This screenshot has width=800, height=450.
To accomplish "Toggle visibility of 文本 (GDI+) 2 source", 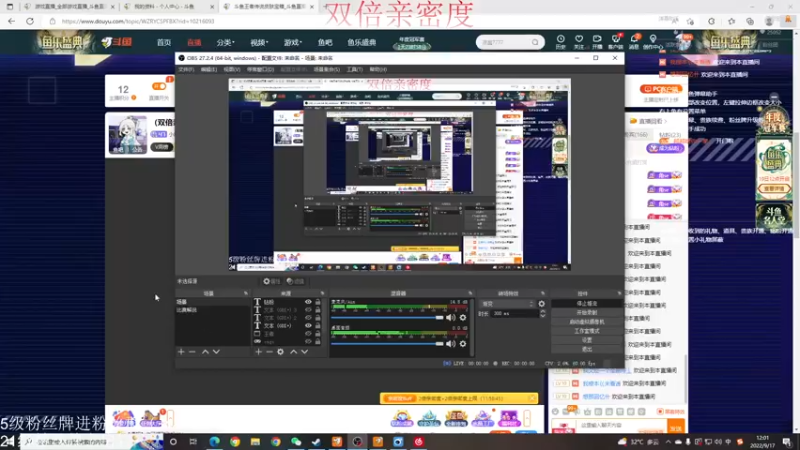I will (x=308, y=317).
